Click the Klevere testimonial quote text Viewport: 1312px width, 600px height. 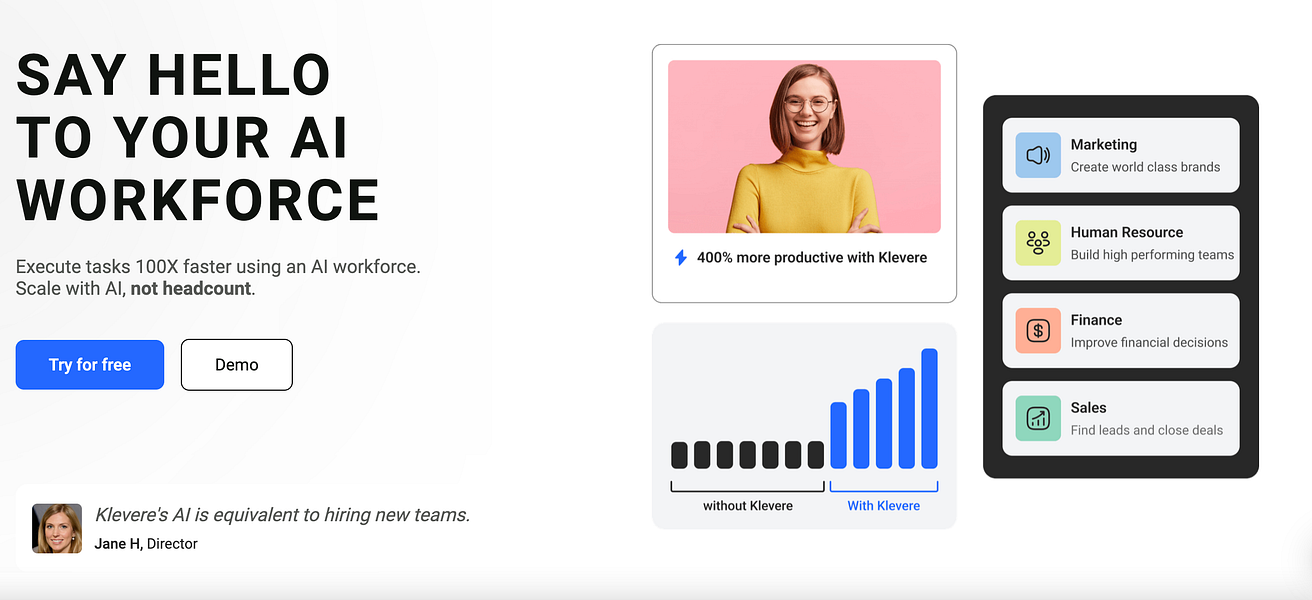281,514
